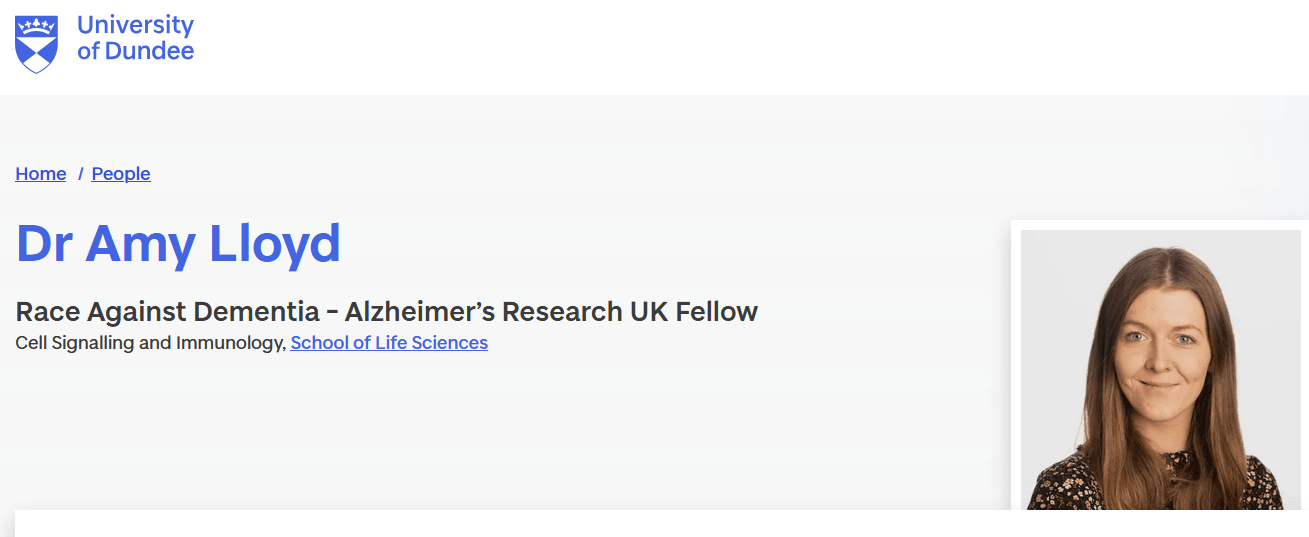The width and height of the screenshot is (1309, 537).
Task: Click the crown at top of the crest
Action: [x=36, y=24]
